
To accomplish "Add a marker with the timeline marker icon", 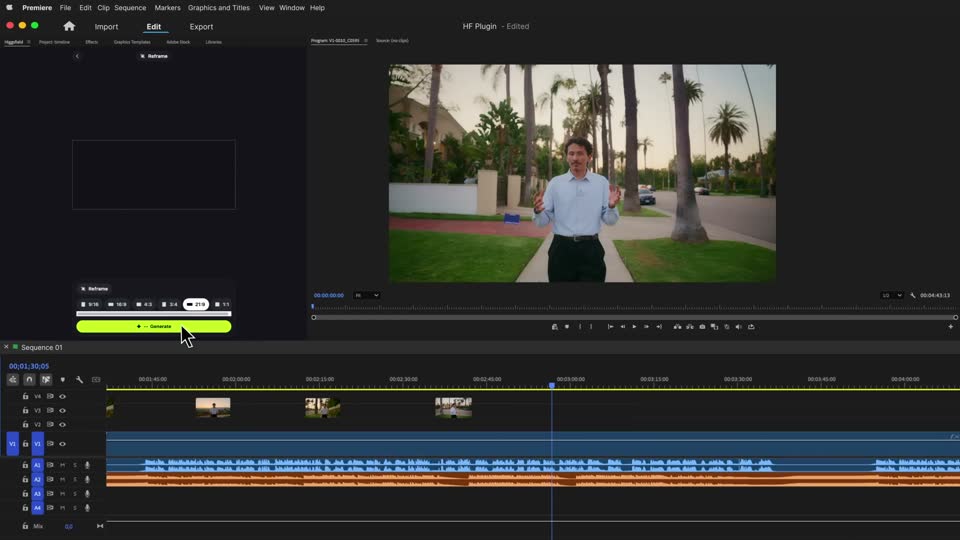I will (62, 380).
